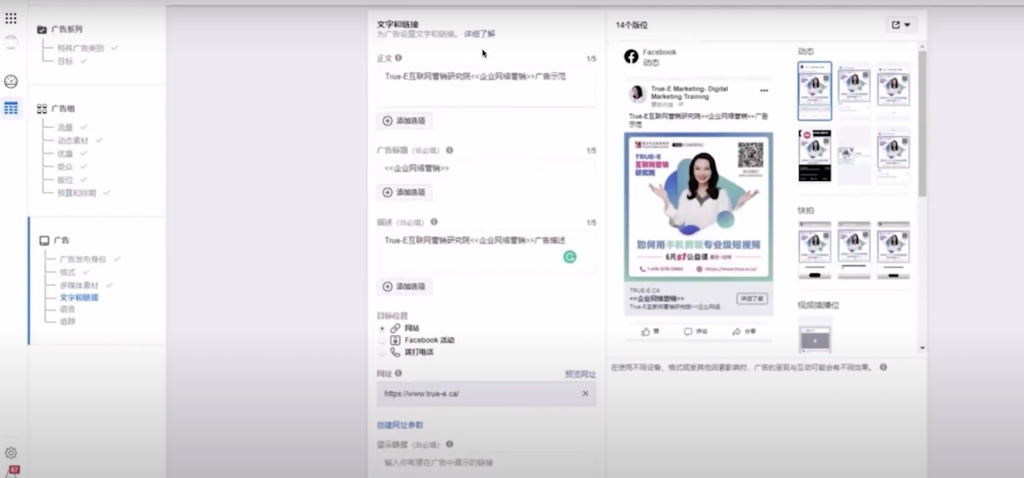Click the website URL field
The image size is (1024, 478).
tap(486, 394)
